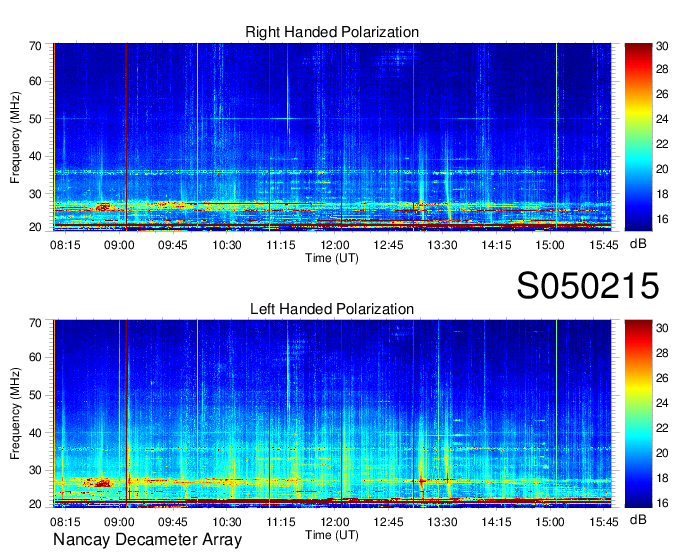Viewport: 680px width, 552px height.
Task: Click the 15:00 time tick on bottom plot
Action: (550, 522)
